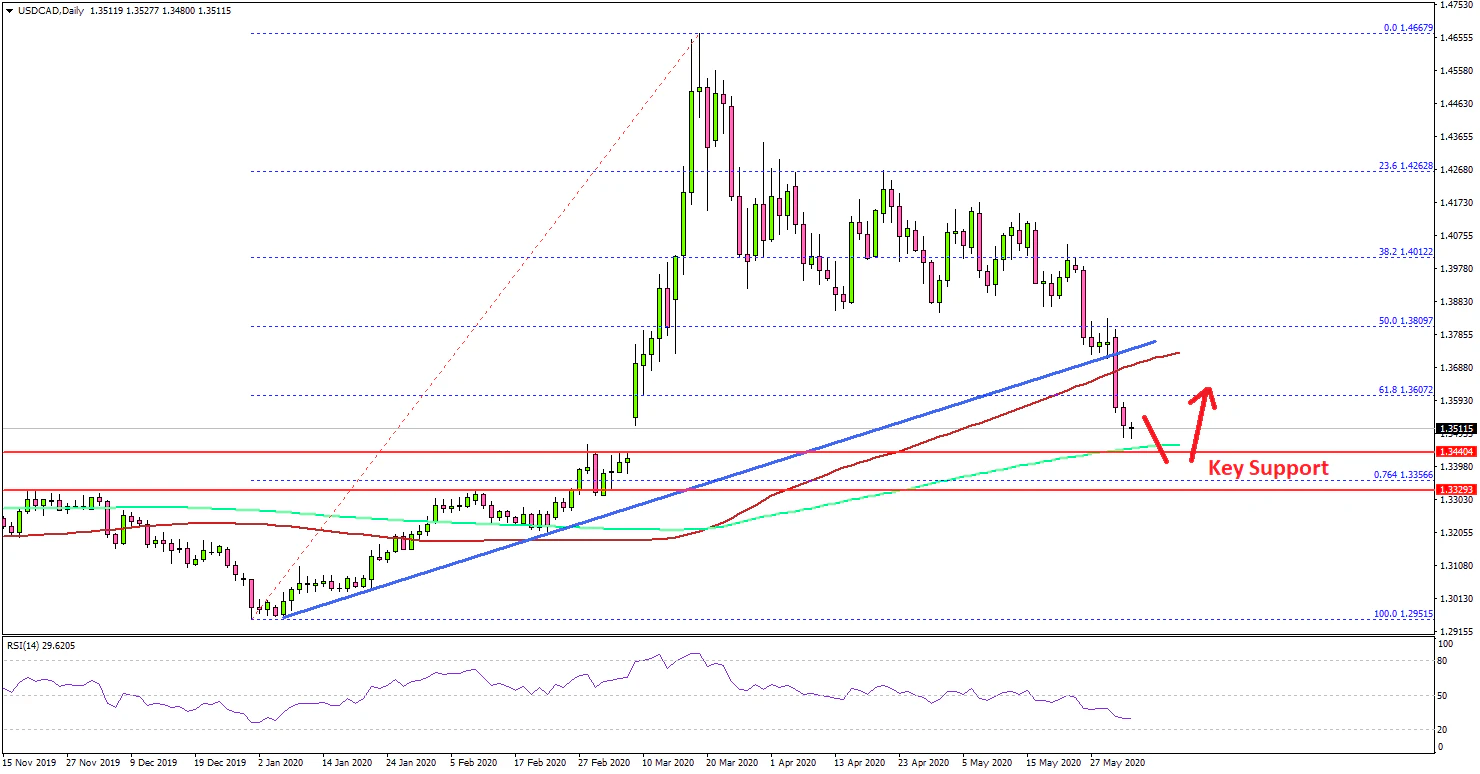
Task: Select the red 1.34404 price tag
Action: coord(1455,452)
